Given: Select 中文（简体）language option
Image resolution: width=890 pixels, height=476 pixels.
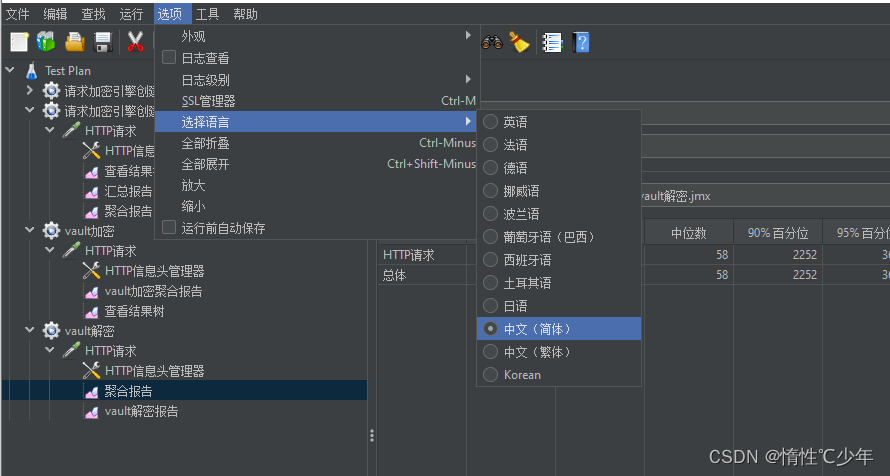Looking at the screenshot, I should click(x=559, y=328).
